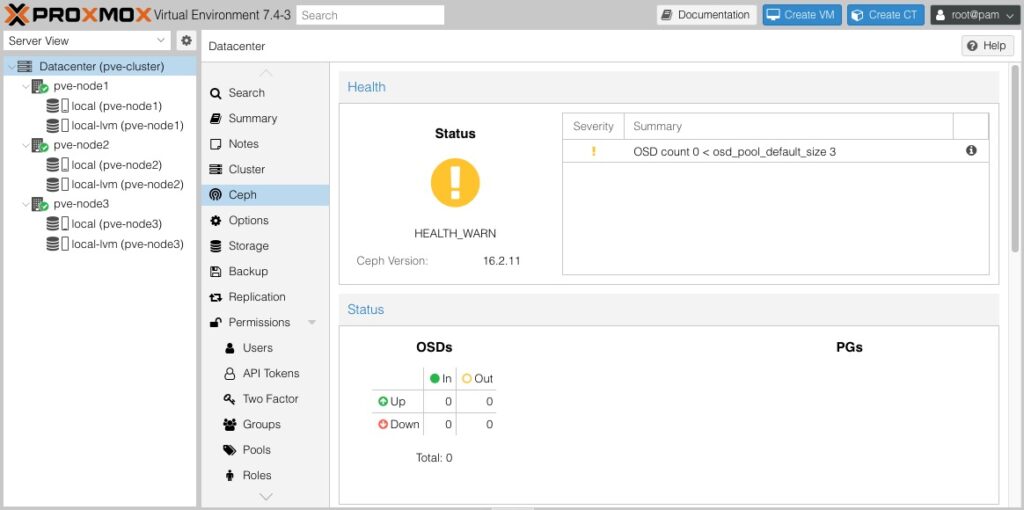Viewport: 1024px width, 510px height.
Task: Click the pve-node1 server icon
Action: [40, 86]
